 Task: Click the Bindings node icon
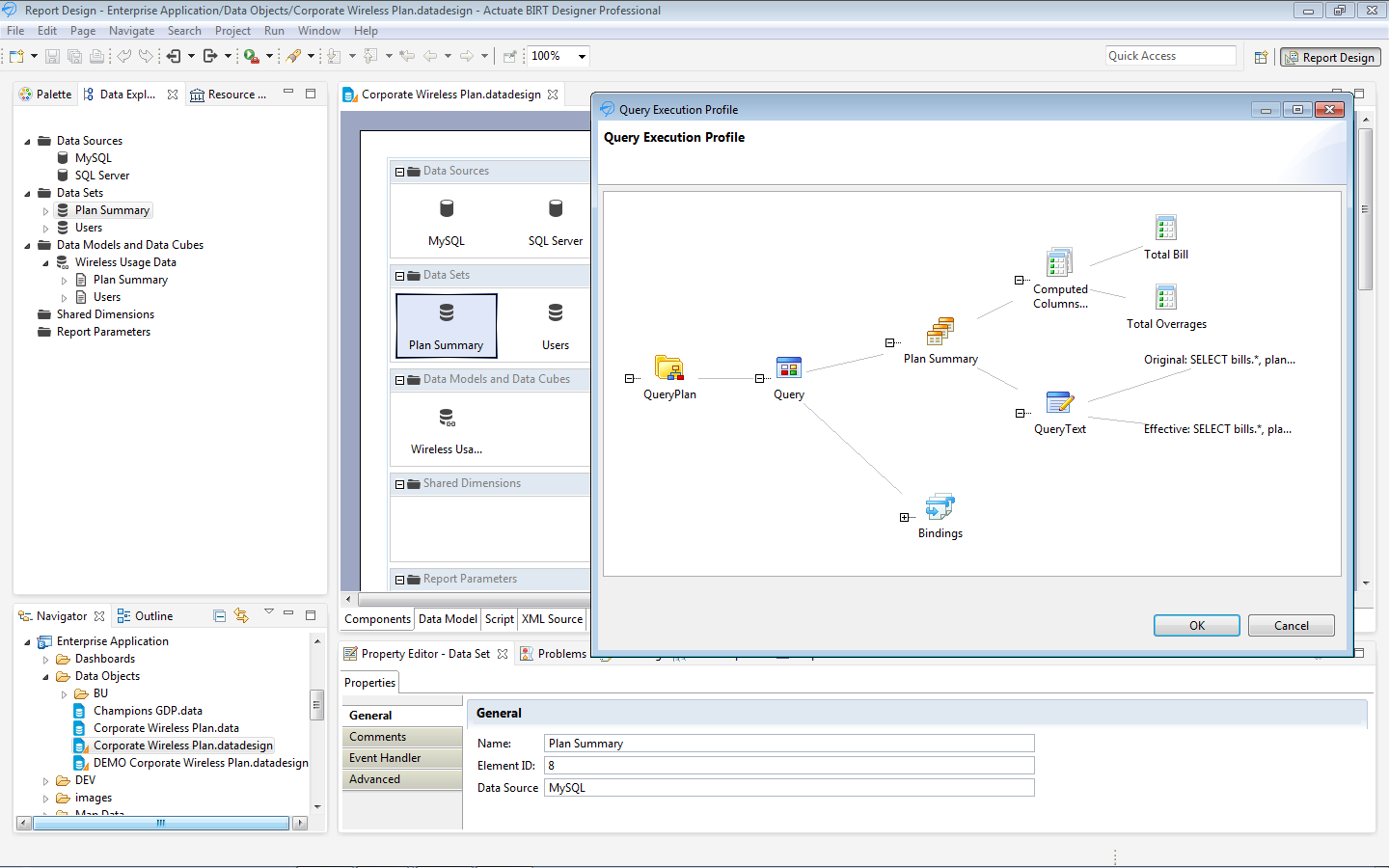coord(940,506)
